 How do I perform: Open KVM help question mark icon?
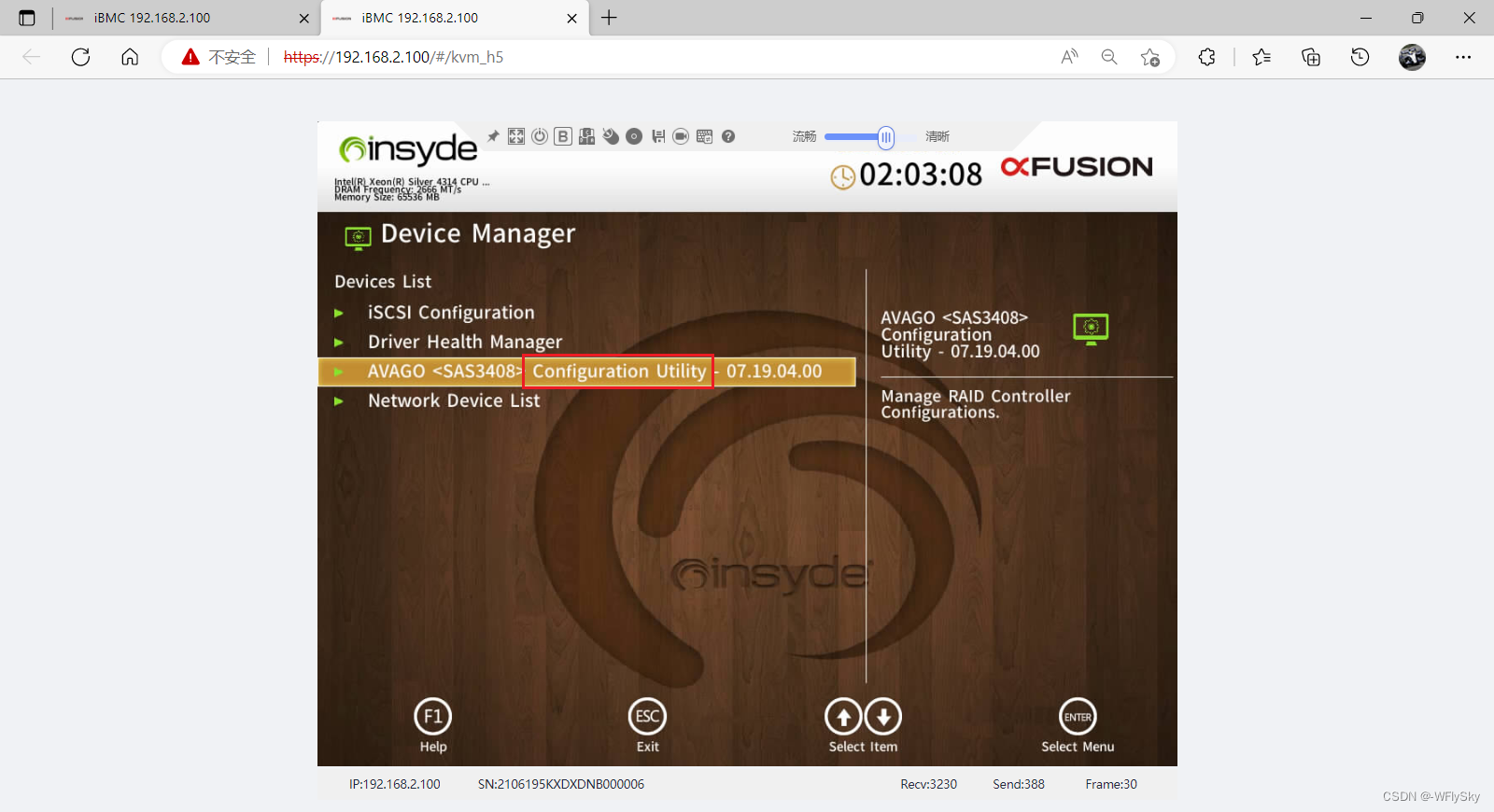[x=728, y=136]
